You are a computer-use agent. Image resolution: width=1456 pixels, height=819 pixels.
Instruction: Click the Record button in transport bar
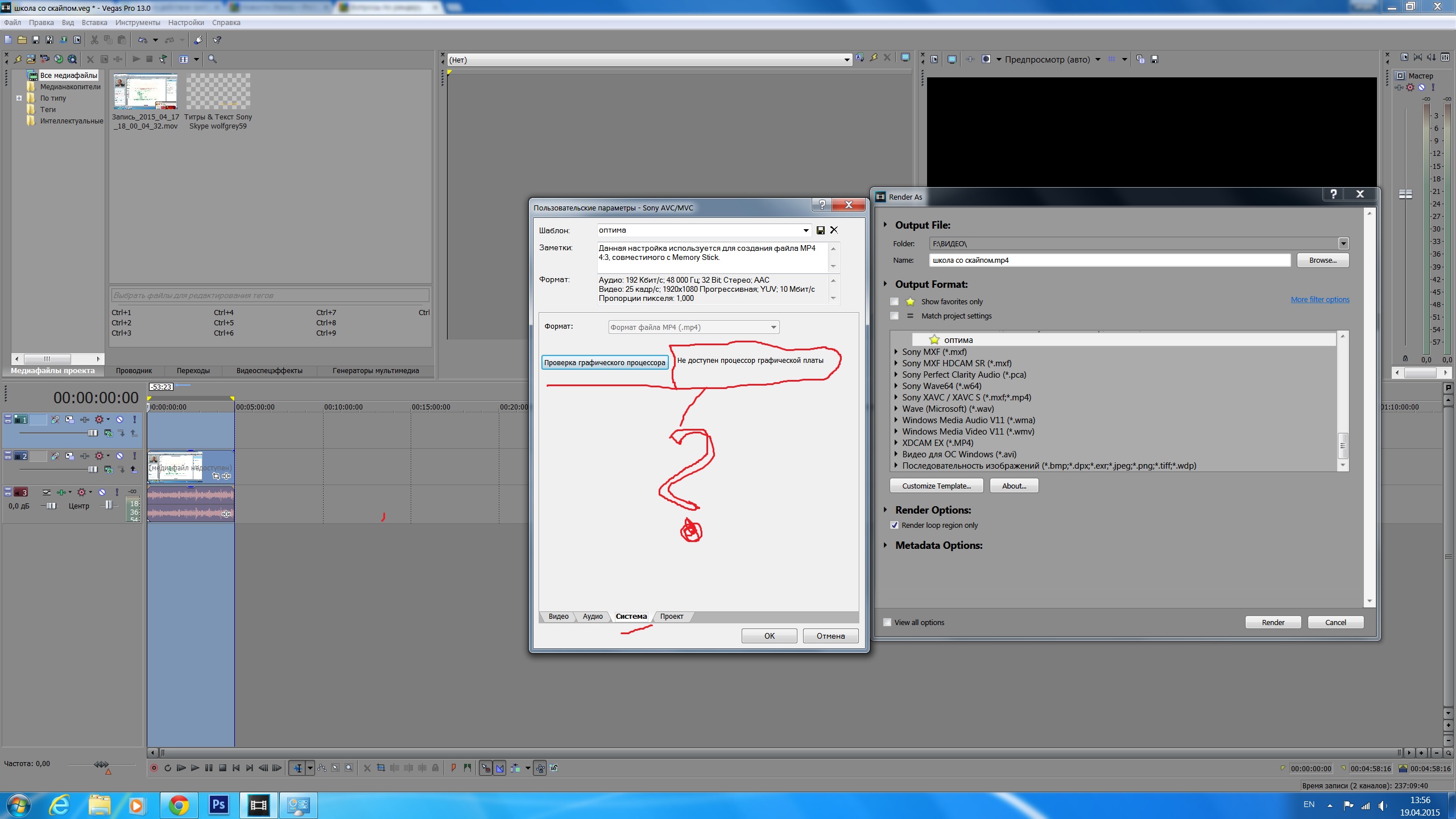click(x=154, y=768)
